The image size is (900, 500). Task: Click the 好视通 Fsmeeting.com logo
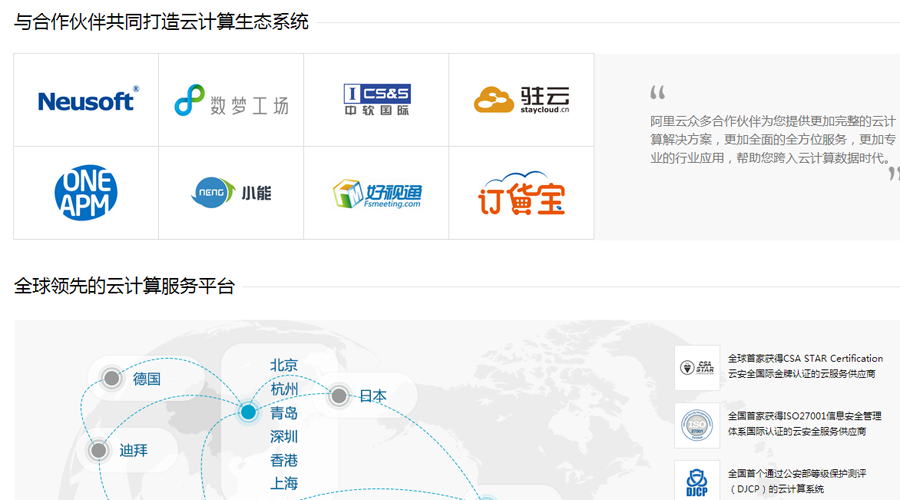point(377,193)
